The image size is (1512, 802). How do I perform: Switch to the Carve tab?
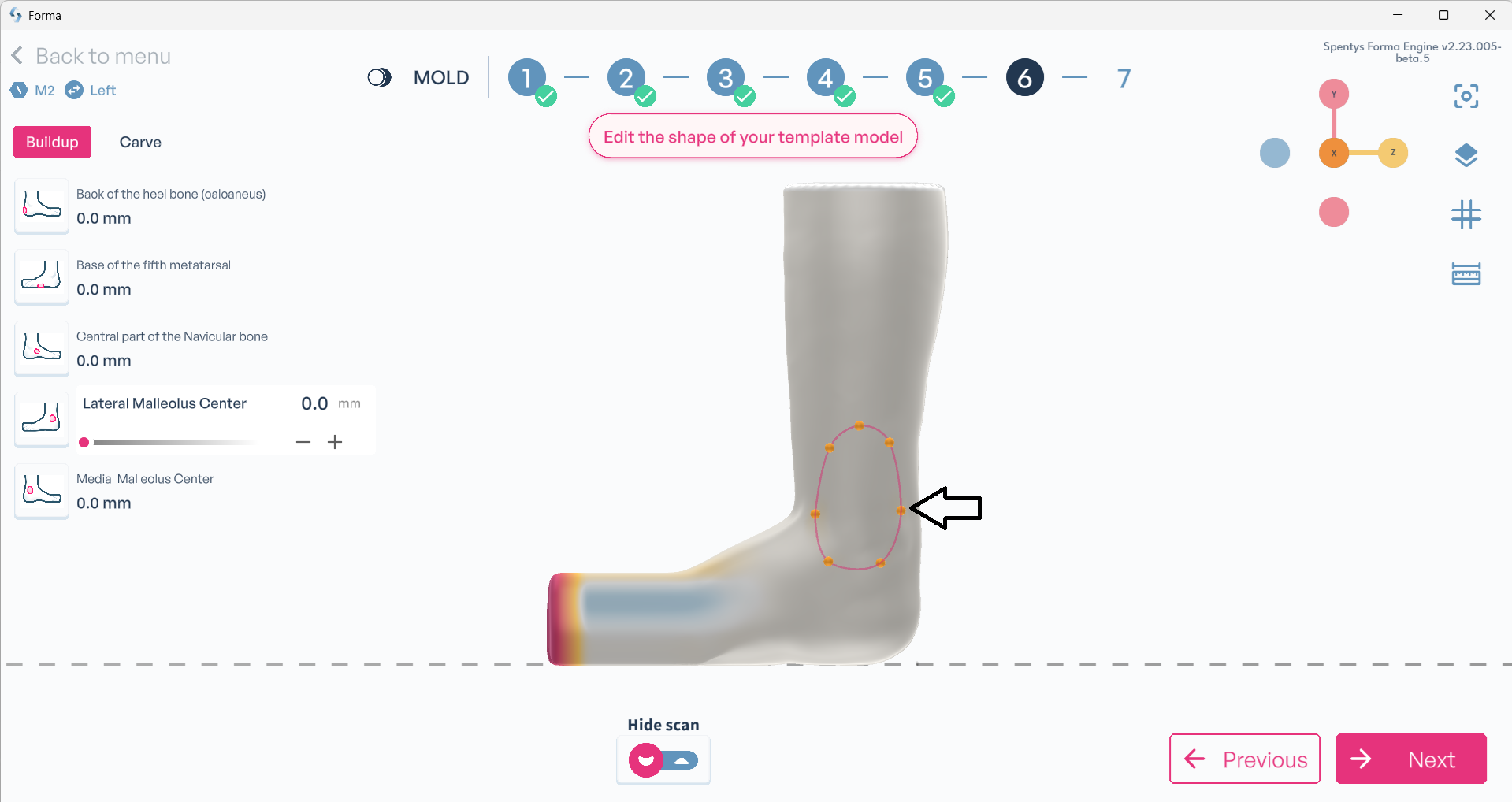coord(140,142)
